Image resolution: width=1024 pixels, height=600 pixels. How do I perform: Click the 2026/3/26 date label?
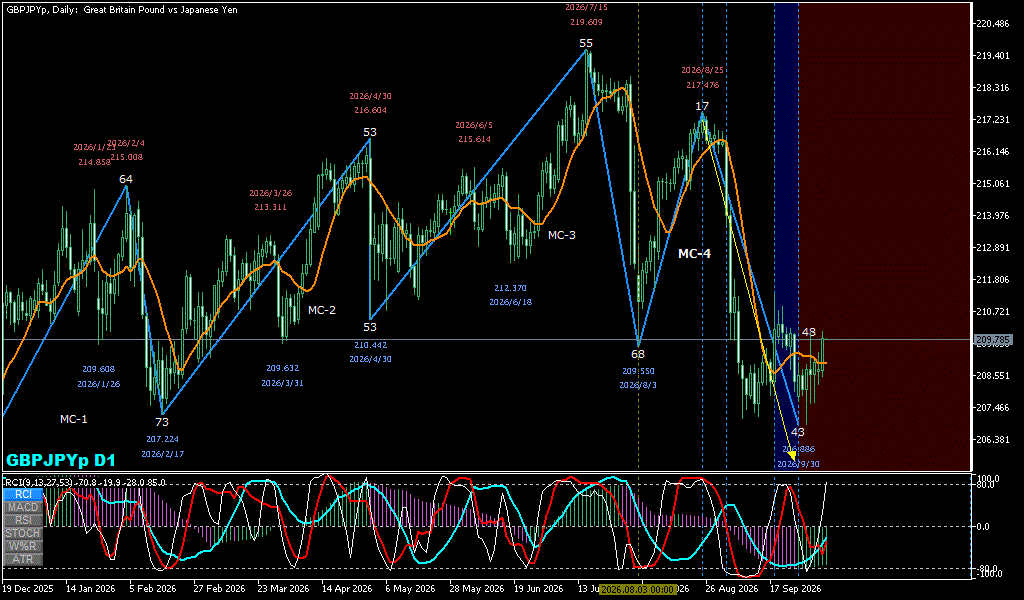(270, 193)
